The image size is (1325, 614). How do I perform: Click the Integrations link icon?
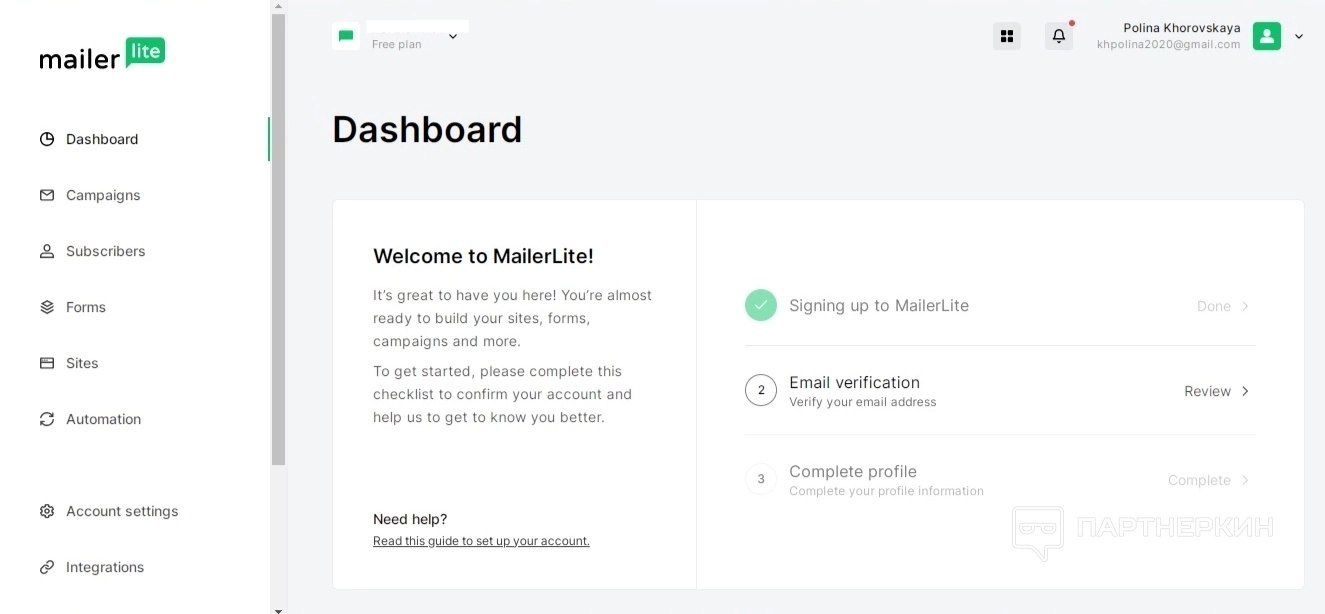tap(47, 567)
